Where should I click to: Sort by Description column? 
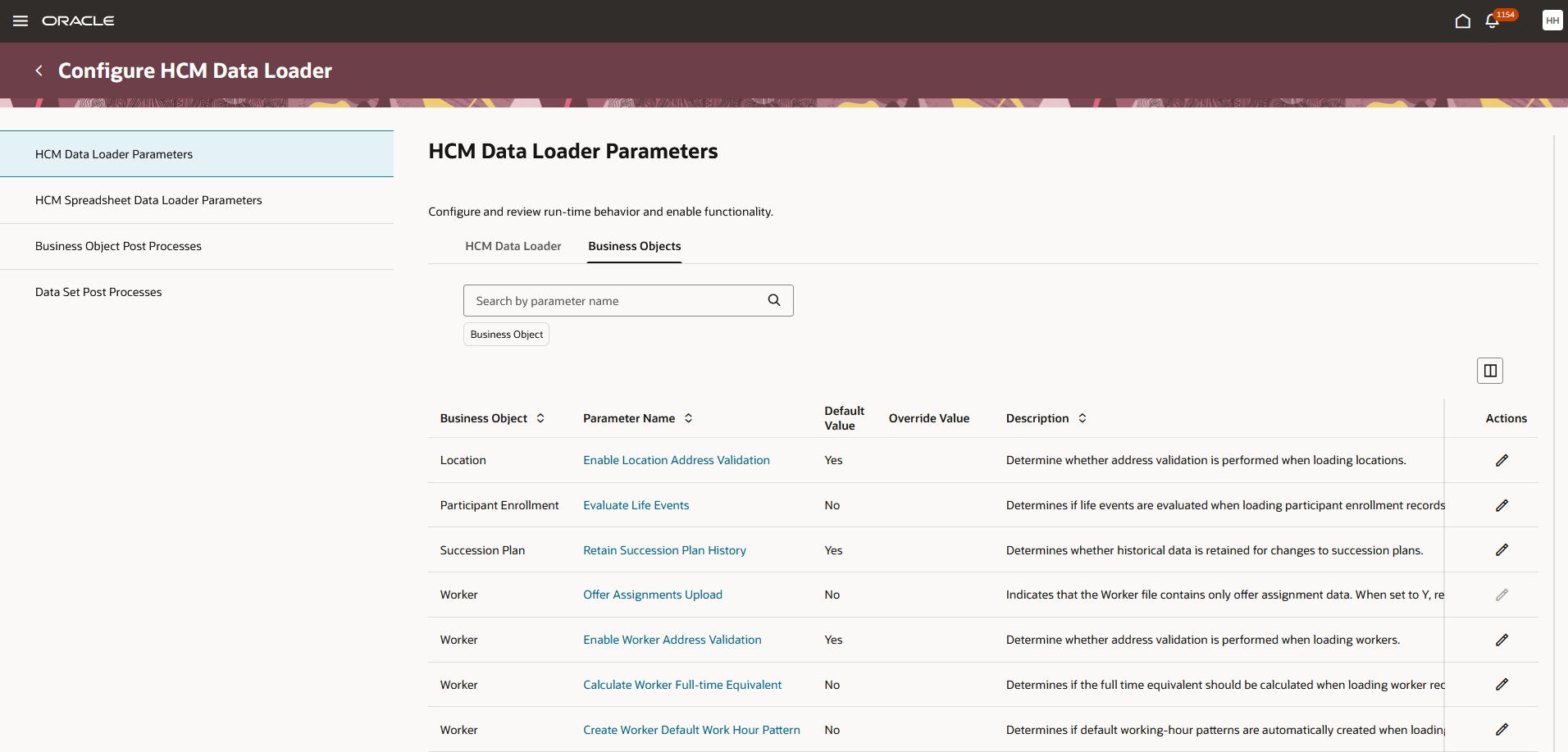[1083, 418]
